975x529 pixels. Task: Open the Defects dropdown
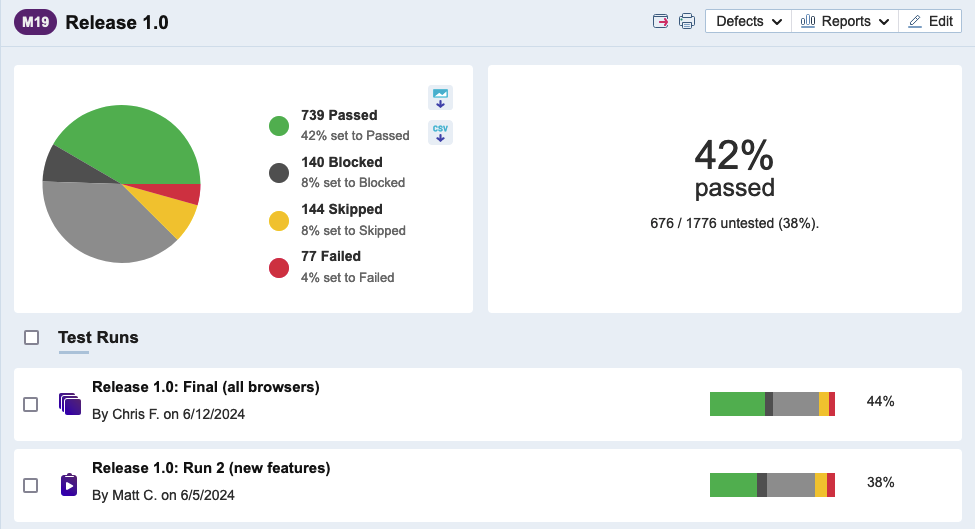tap(749, 21)
